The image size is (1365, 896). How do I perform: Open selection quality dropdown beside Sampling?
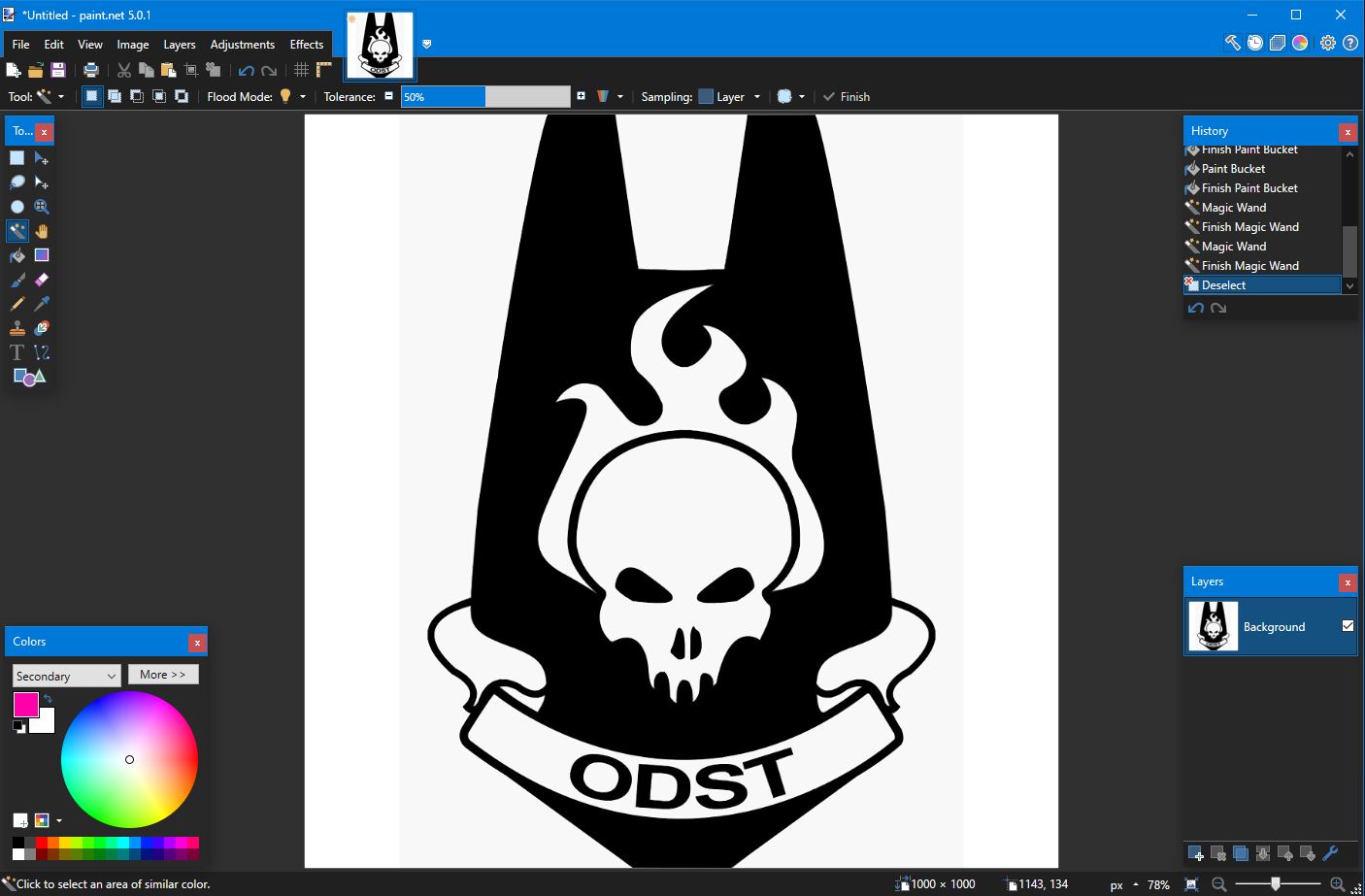click(x=791, y=96)
